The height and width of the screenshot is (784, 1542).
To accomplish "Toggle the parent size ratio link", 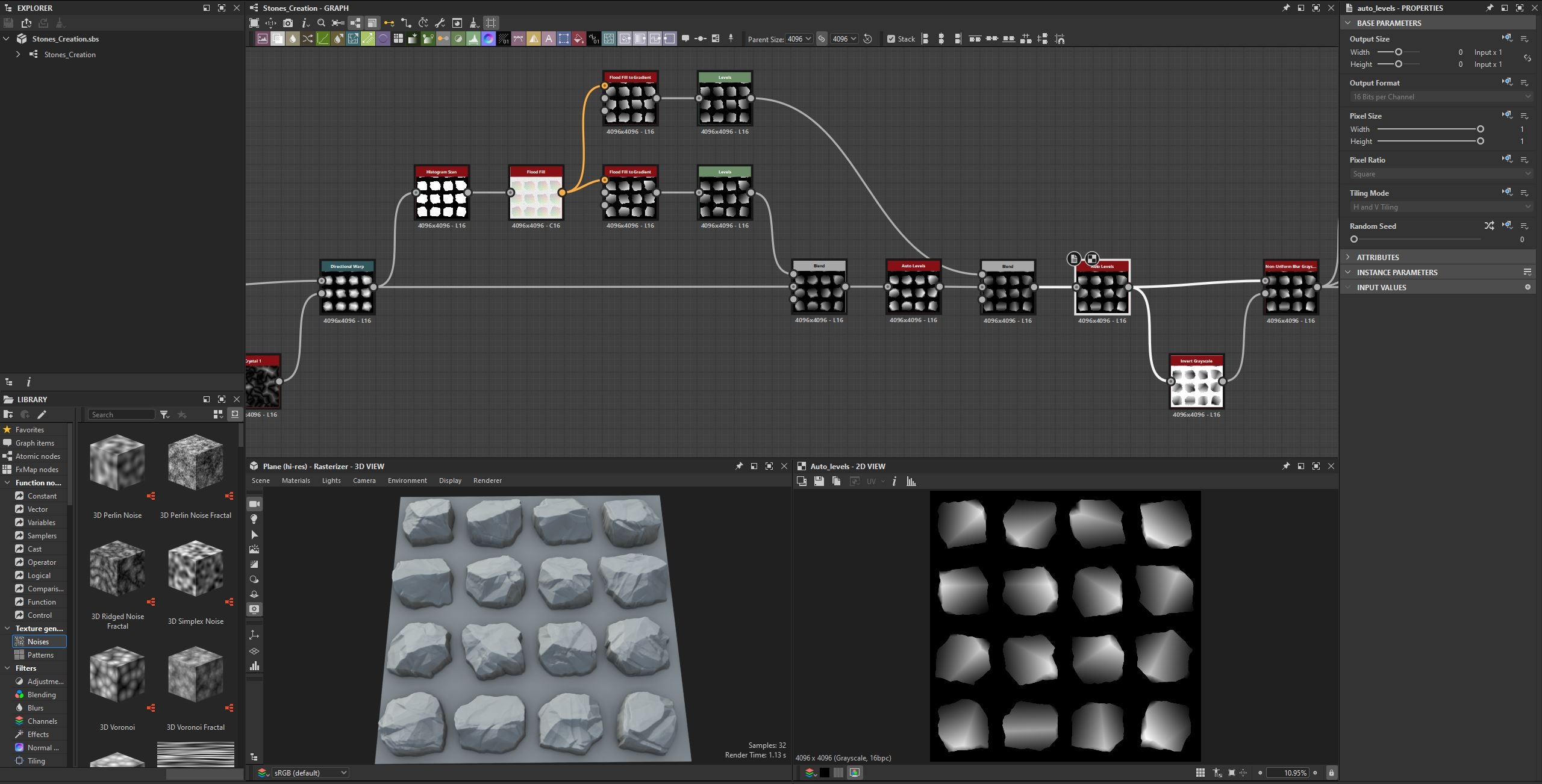I will 822,39.
